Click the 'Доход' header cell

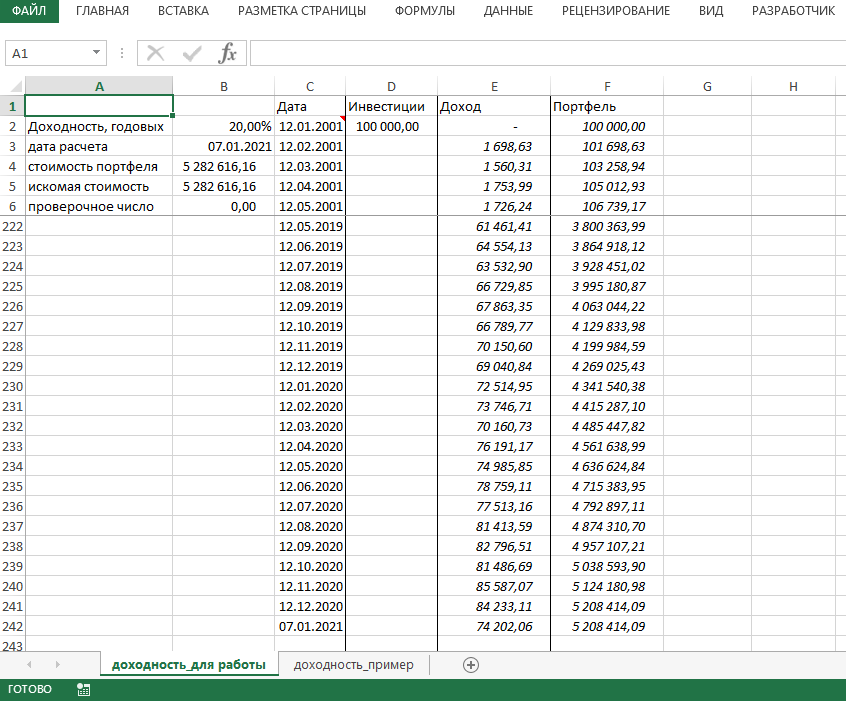(x=494, y=106)
